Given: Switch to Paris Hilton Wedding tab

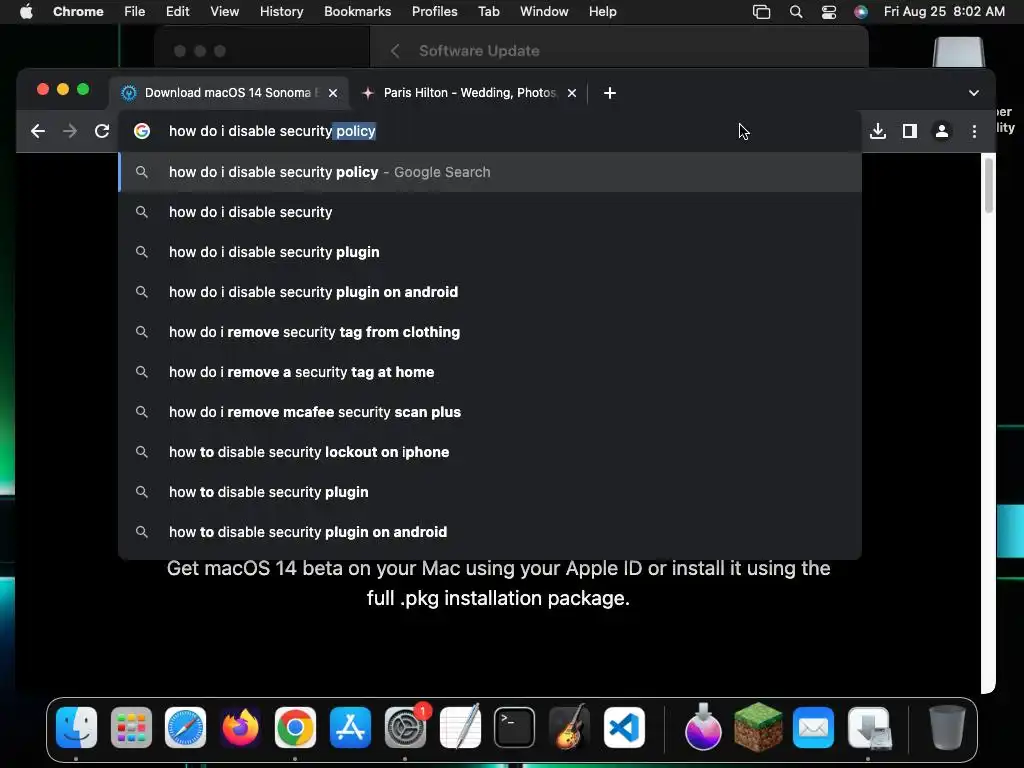Looking at the screenshot, I should (x=468, y=93).
